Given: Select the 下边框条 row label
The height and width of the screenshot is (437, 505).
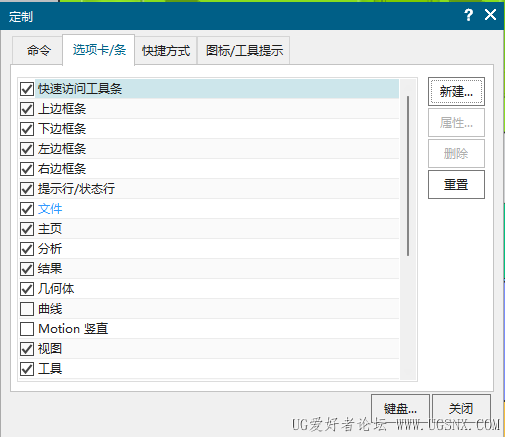Looking at the screenshot, I should 62,129.
